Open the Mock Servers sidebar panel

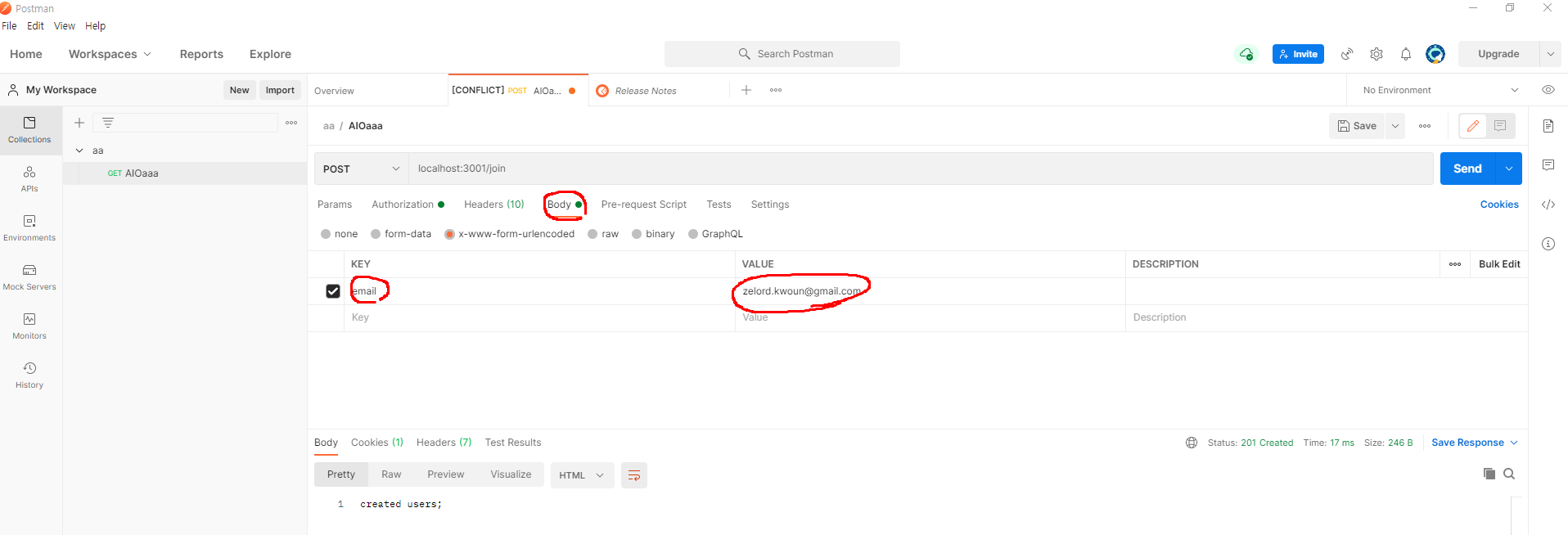click(29, 277)
